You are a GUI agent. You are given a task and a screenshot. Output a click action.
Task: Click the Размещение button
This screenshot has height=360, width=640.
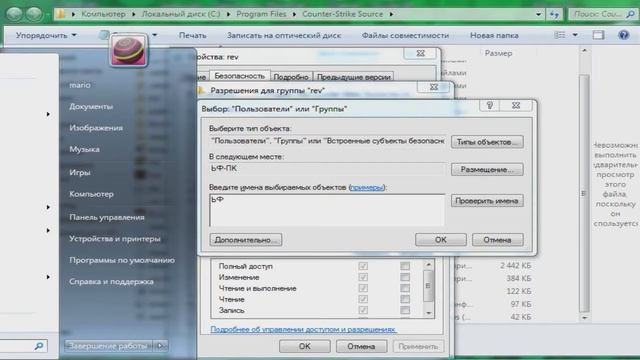pyautogui.click(x=487, y=169)
